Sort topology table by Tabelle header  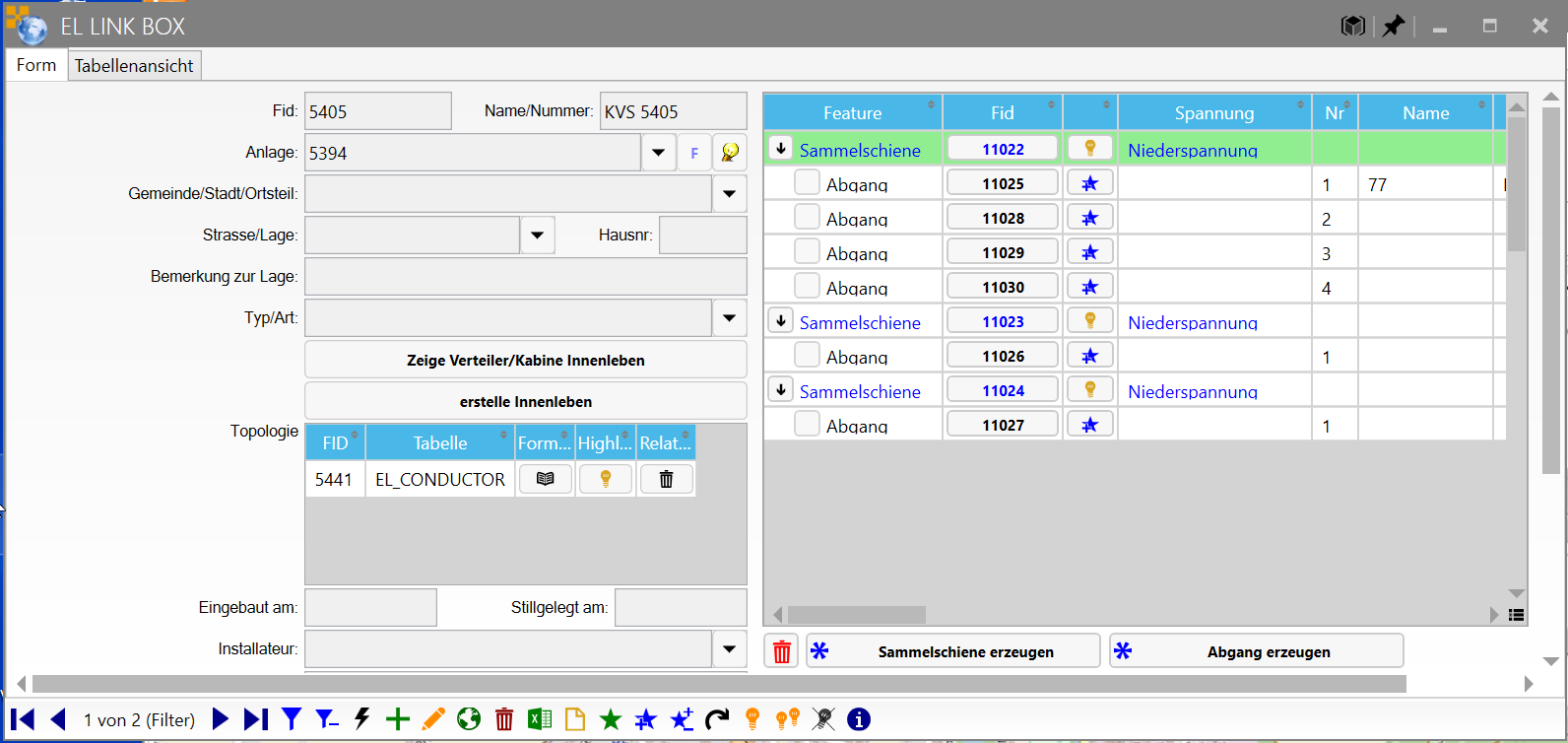tap(440, 442)
